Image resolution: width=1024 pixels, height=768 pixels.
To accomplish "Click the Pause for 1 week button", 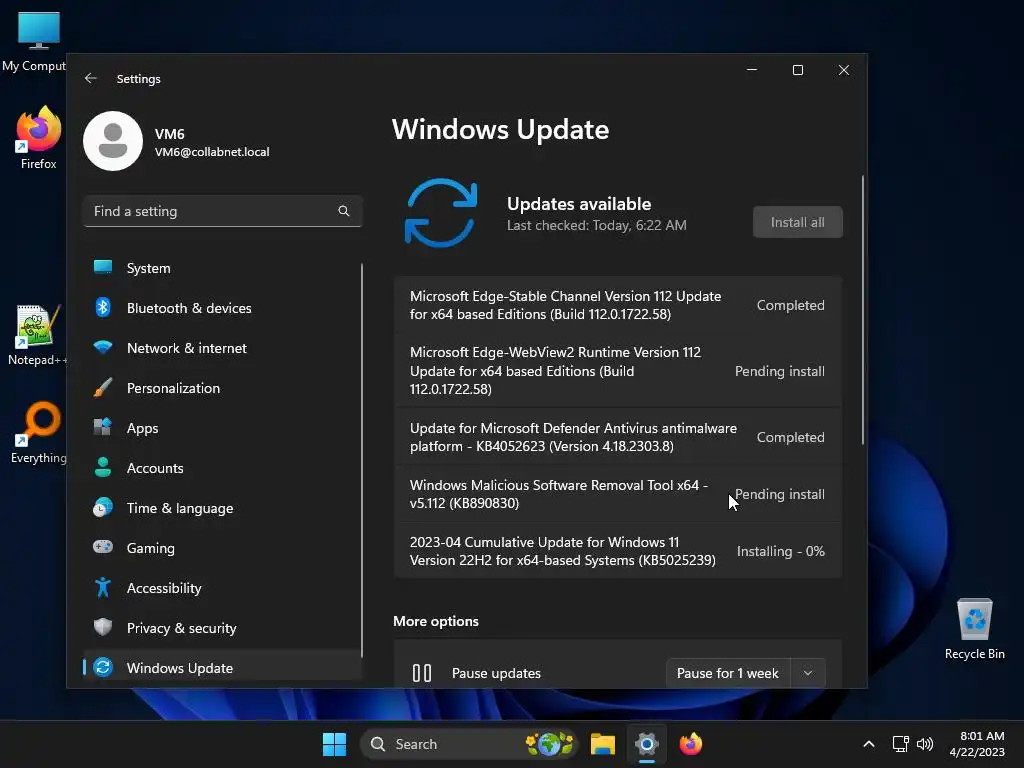I will tap(728, 673).
